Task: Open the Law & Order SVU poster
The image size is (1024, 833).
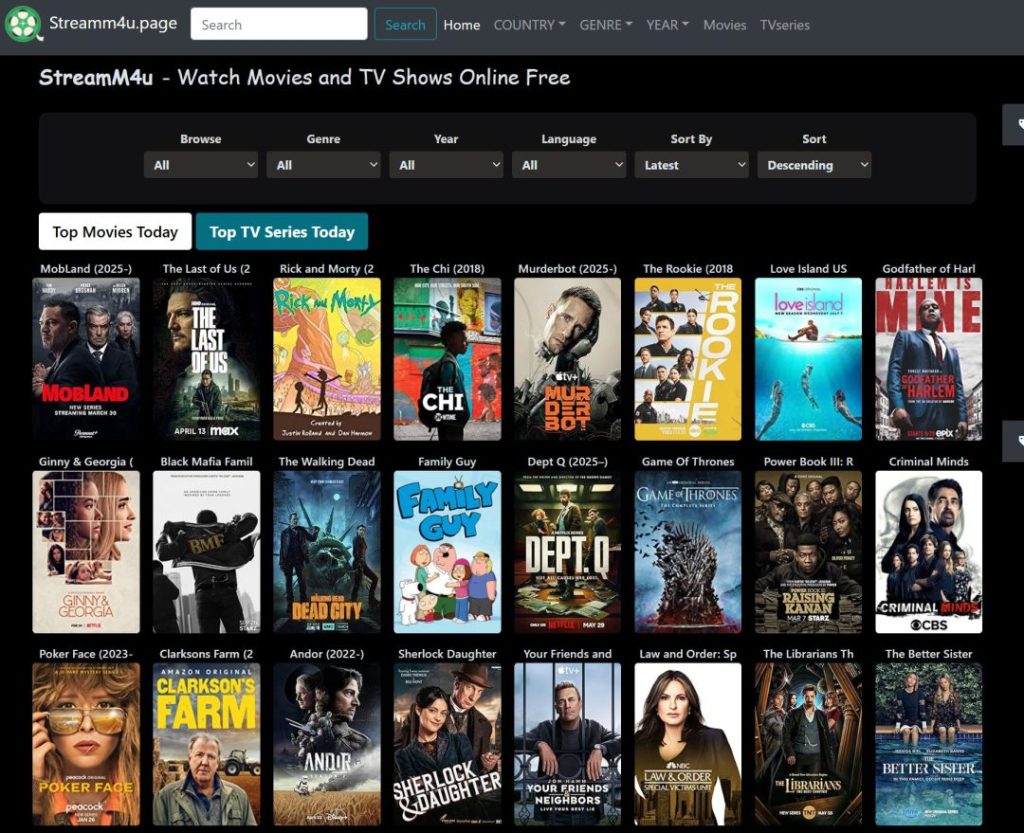Action: tap(688, 744)
